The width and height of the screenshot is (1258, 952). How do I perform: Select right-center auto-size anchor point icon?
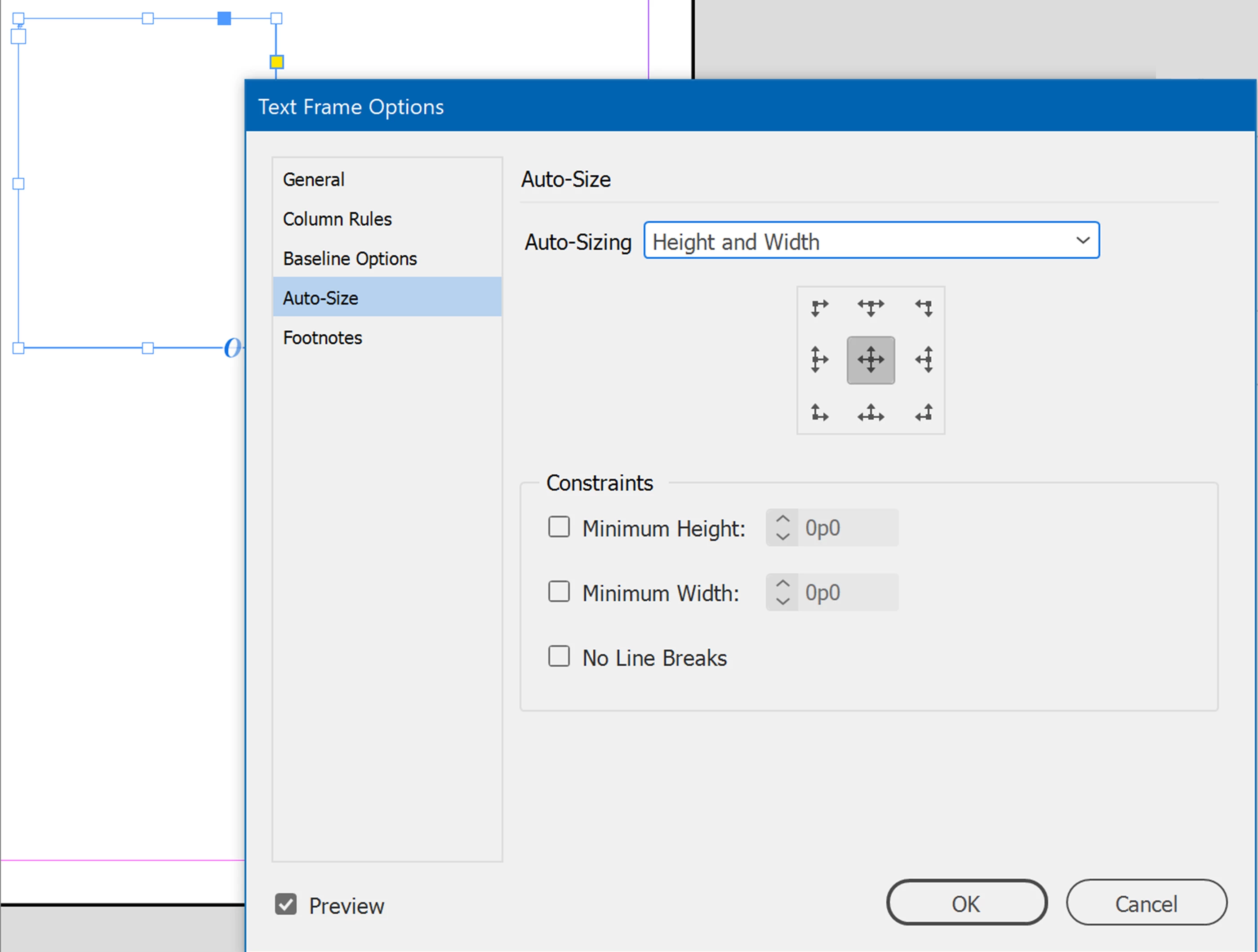point(924,359)
